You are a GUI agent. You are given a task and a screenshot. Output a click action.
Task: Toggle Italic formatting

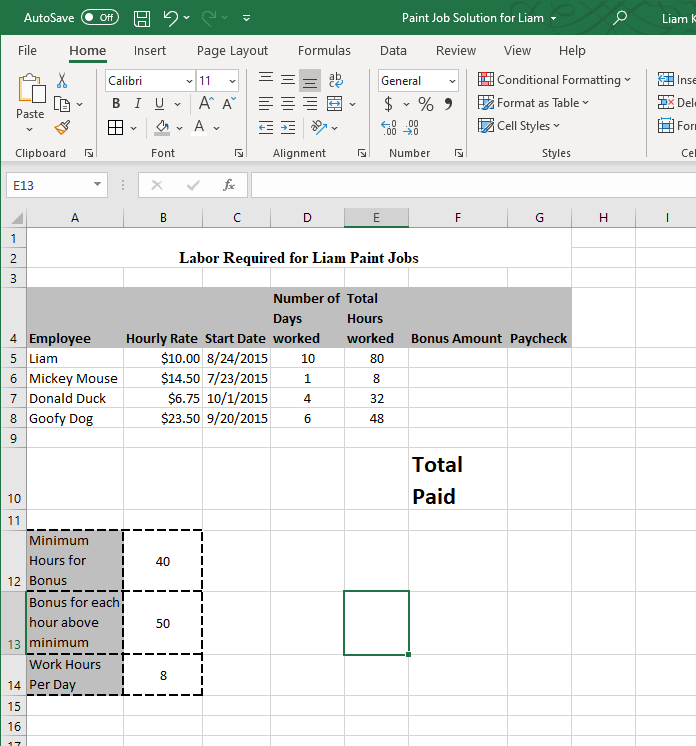click(x=137, y=103)
